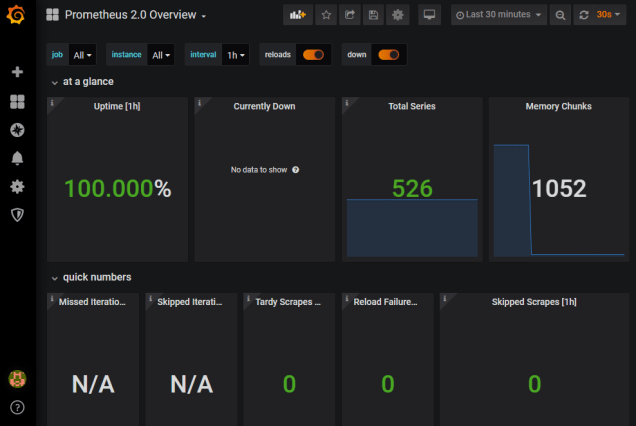The image size is (636, 426).
Task: Open the Dashboards grid icon in sidebar
Action: click(17, 101)
